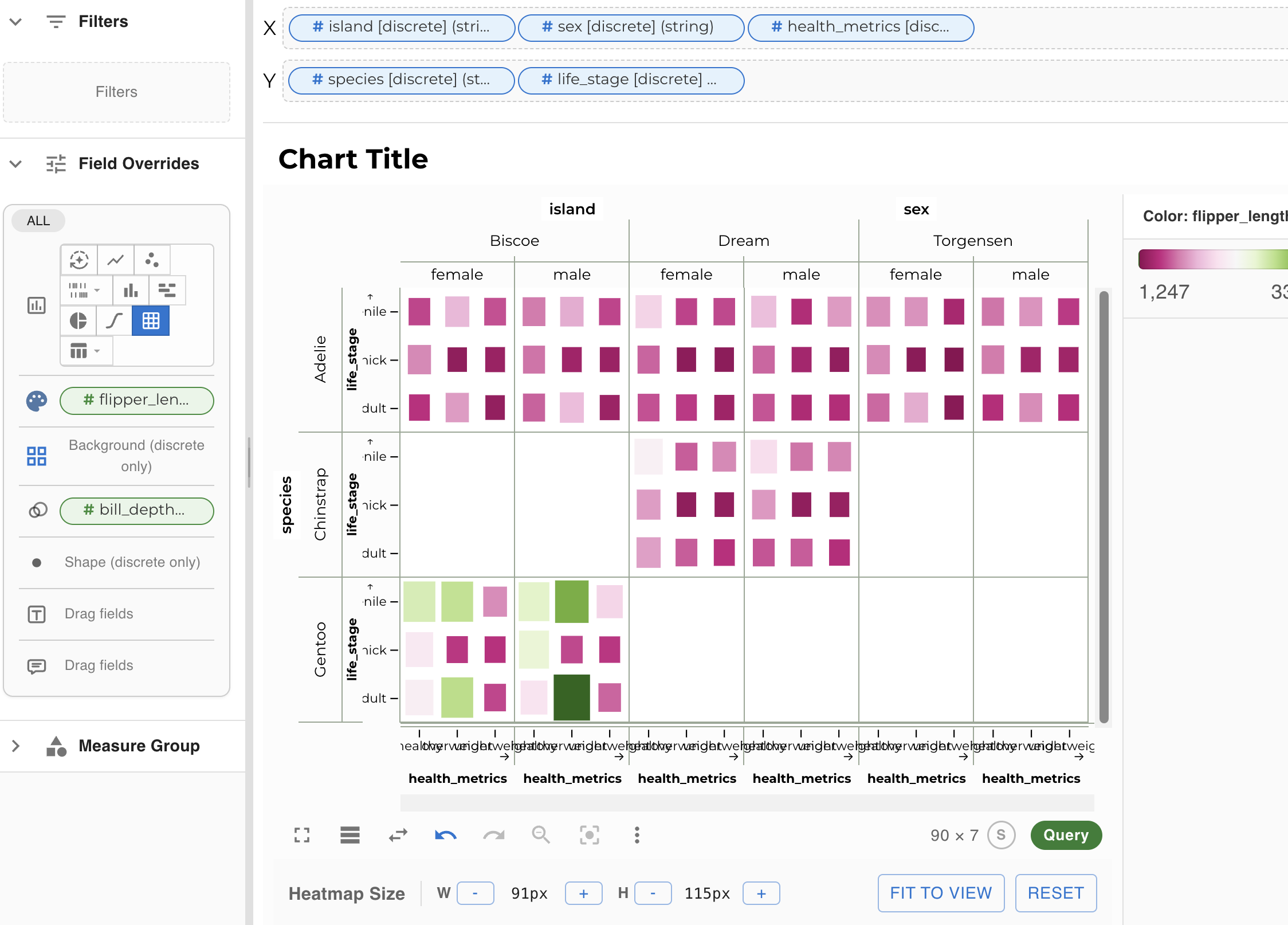
Task: Open the more options kebab menu
Action: tap(637, 835)
